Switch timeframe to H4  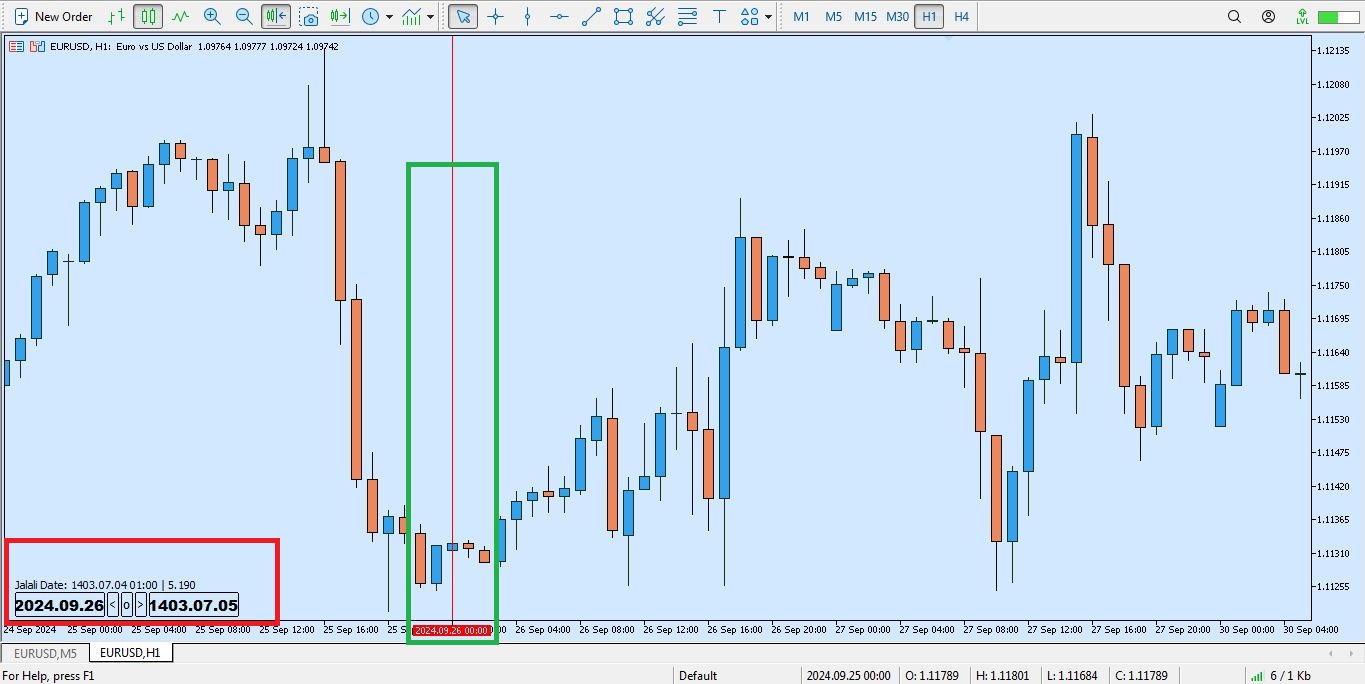(x=961, y=16)
